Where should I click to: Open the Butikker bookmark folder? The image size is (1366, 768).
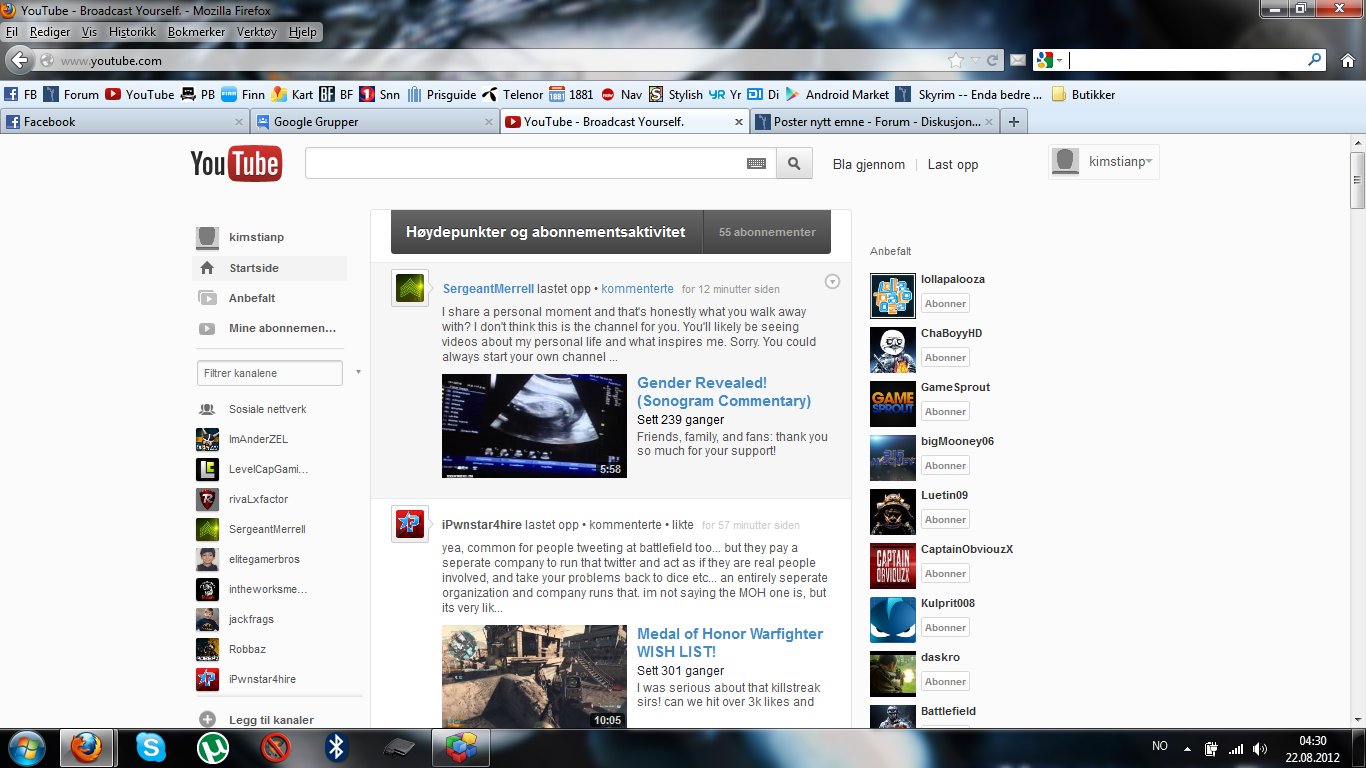coord(1084,95)
